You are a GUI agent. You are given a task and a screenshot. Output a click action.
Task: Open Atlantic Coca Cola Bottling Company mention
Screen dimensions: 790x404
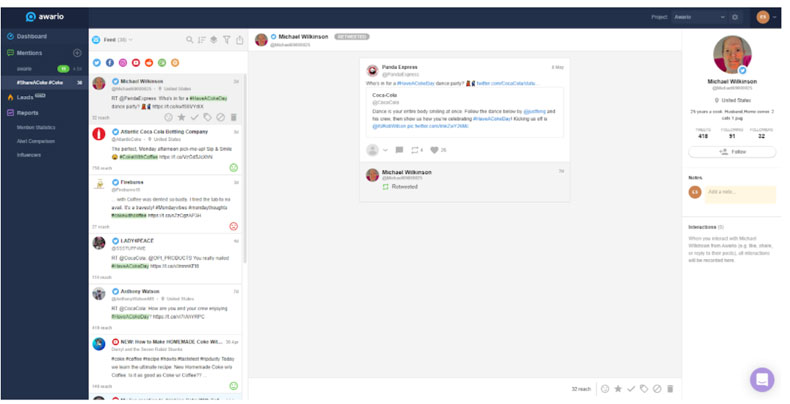coord(166,150)
